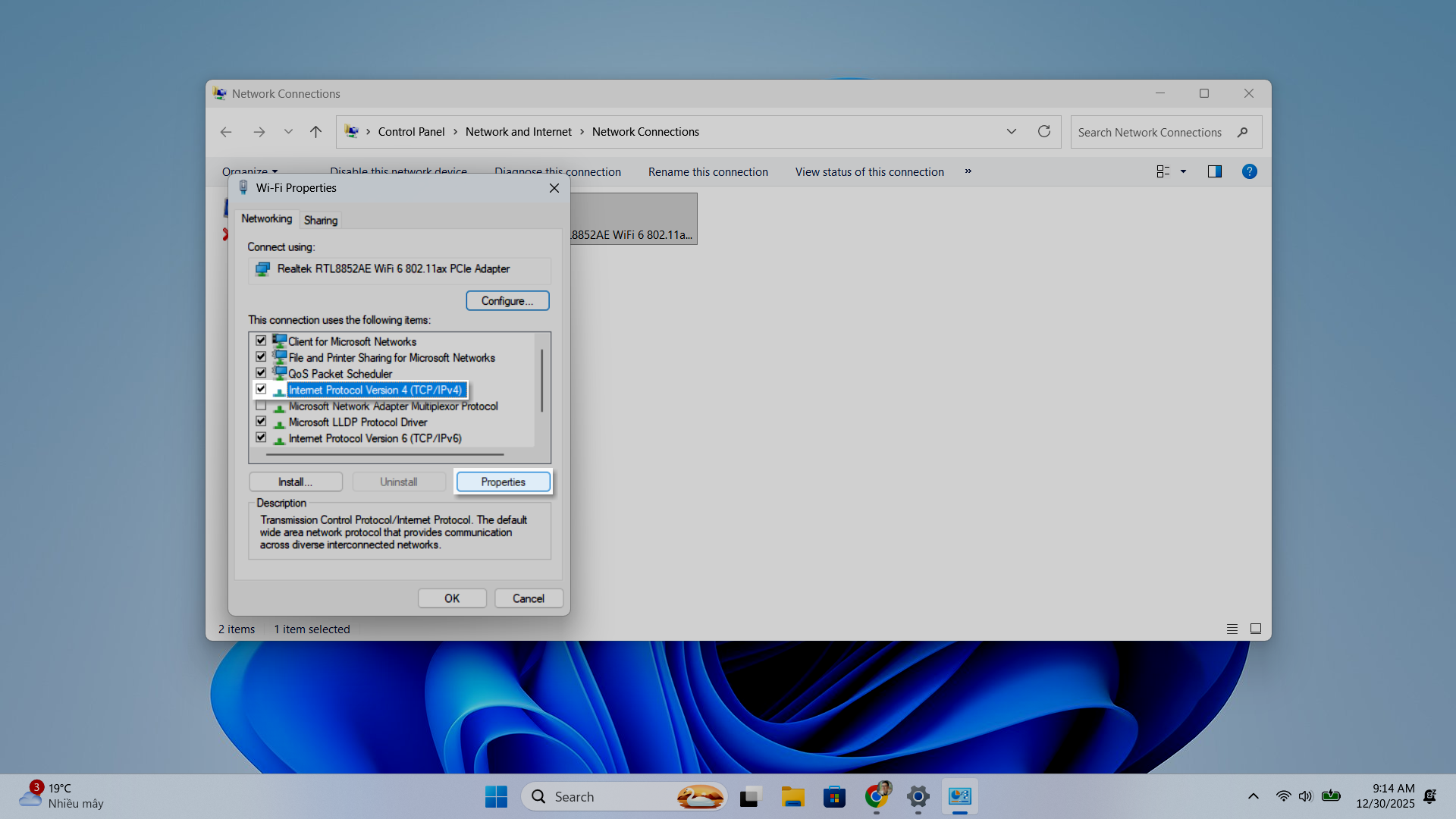Click the items list vertical scrollbar
The image size is (1456, 819).
(x=541, y=379)
